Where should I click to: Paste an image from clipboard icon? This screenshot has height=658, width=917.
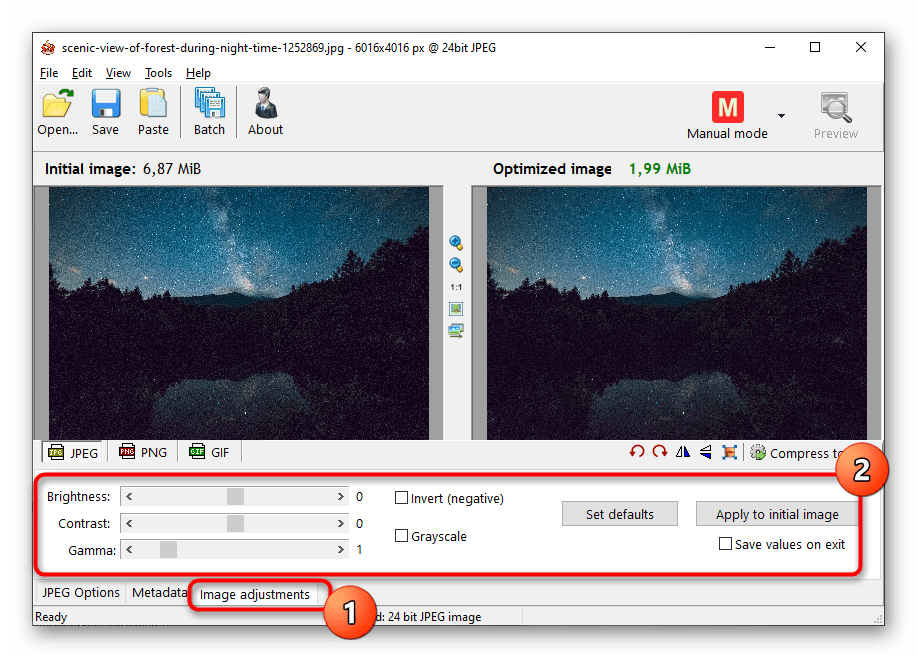(x=153, y=113)
